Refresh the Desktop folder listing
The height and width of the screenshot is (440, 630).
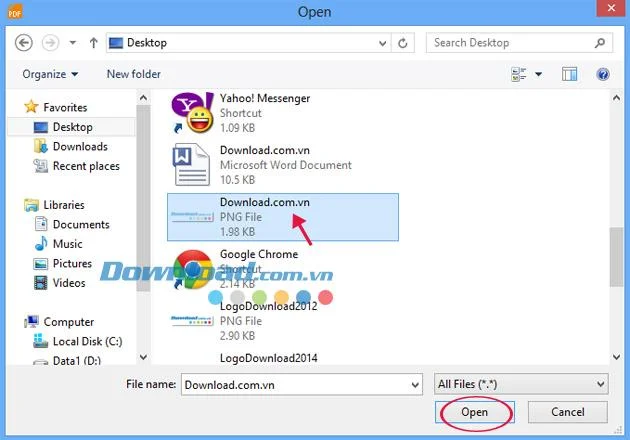(x=403, y=43)
